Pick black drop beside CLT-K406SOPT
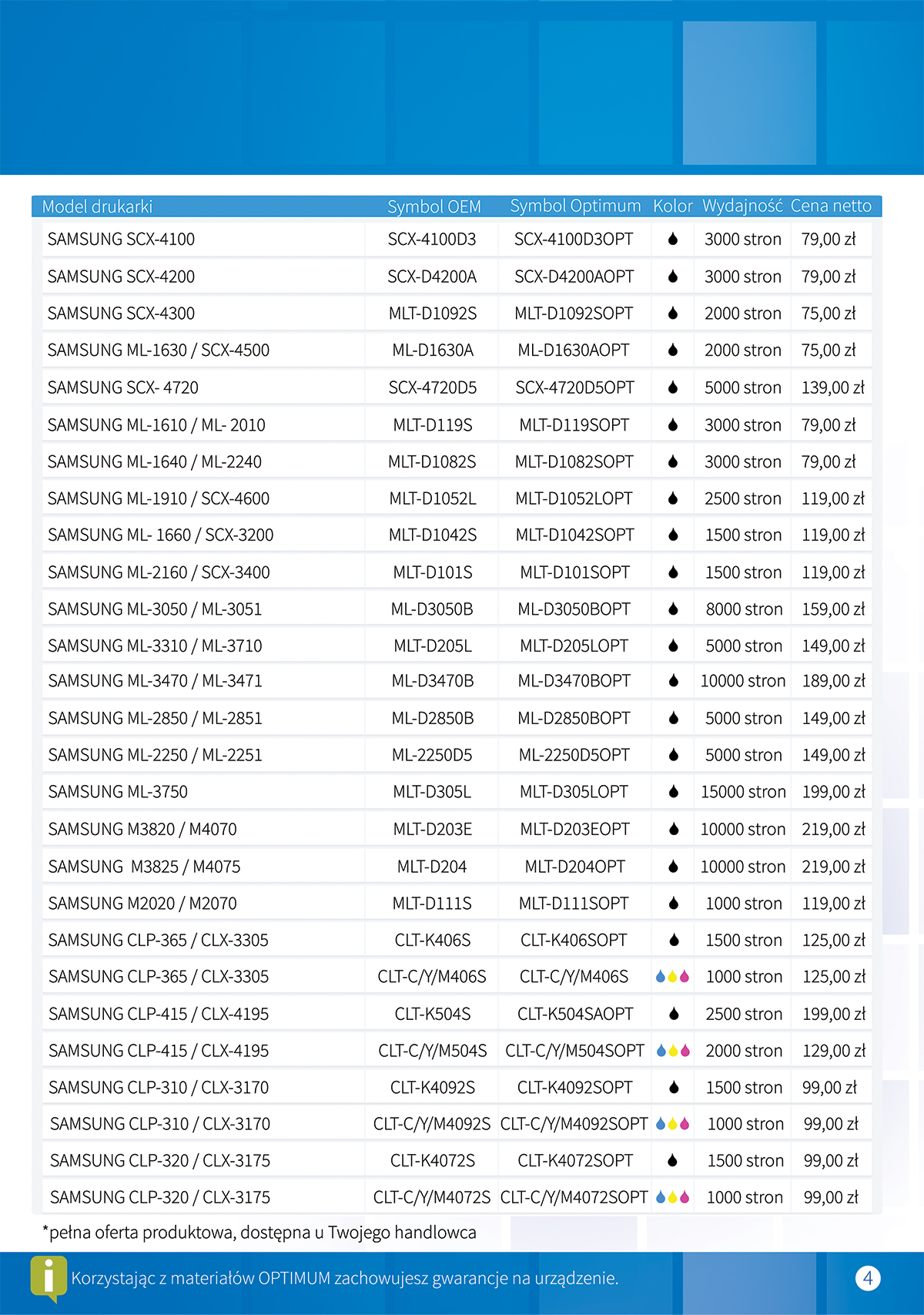This screenshot has height=1315, width=924. [675, 940]
